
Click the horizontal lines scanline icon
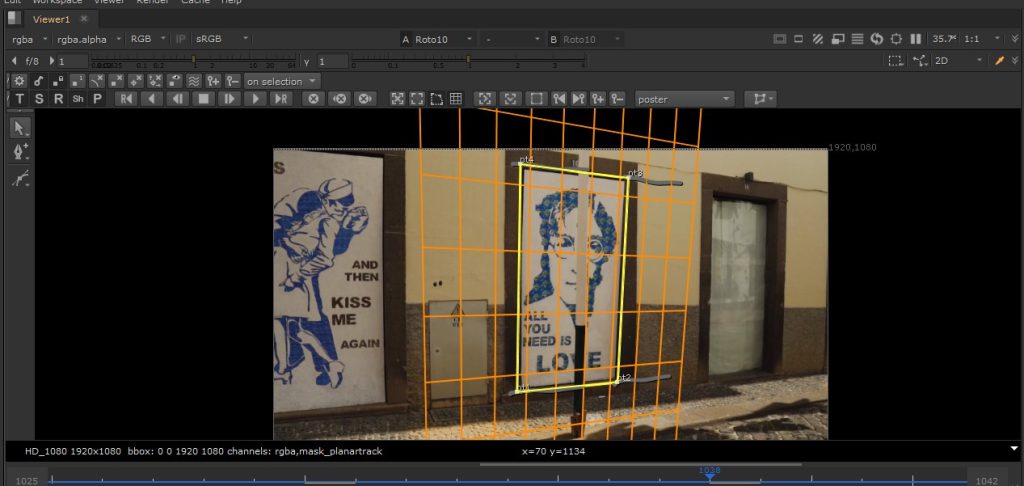coord(857,39)
